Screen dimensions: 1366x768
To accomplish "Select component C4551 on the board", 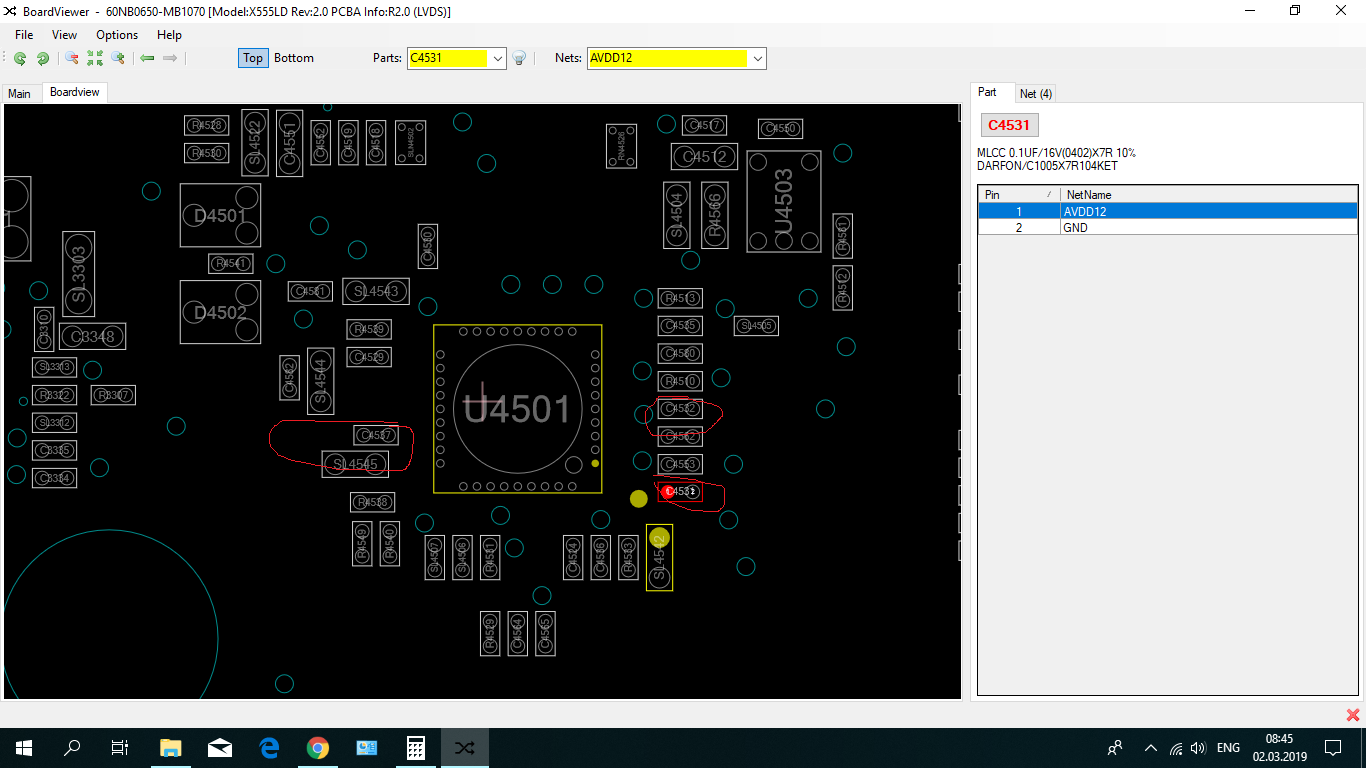I will (x=289, y=143).
